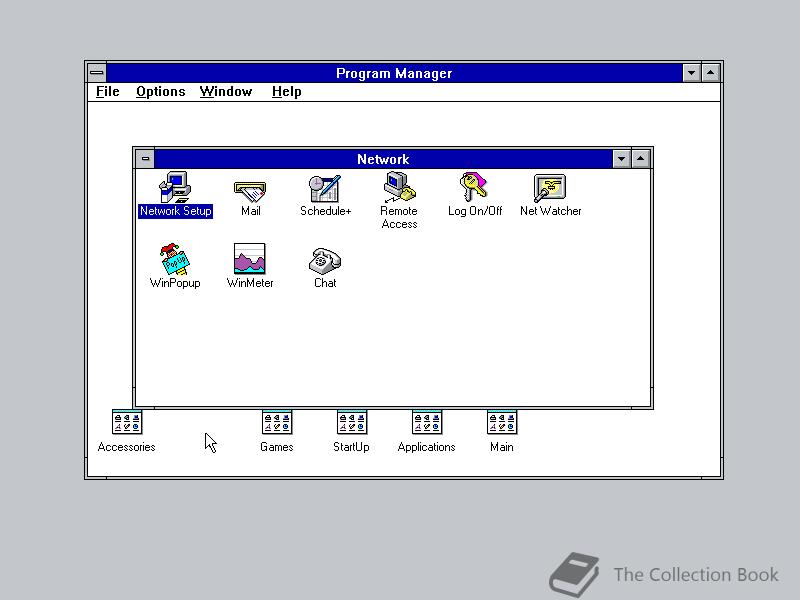Select the Remote Access icon
Viewport: 800px width, 600px height.
(x=399, y=187)
